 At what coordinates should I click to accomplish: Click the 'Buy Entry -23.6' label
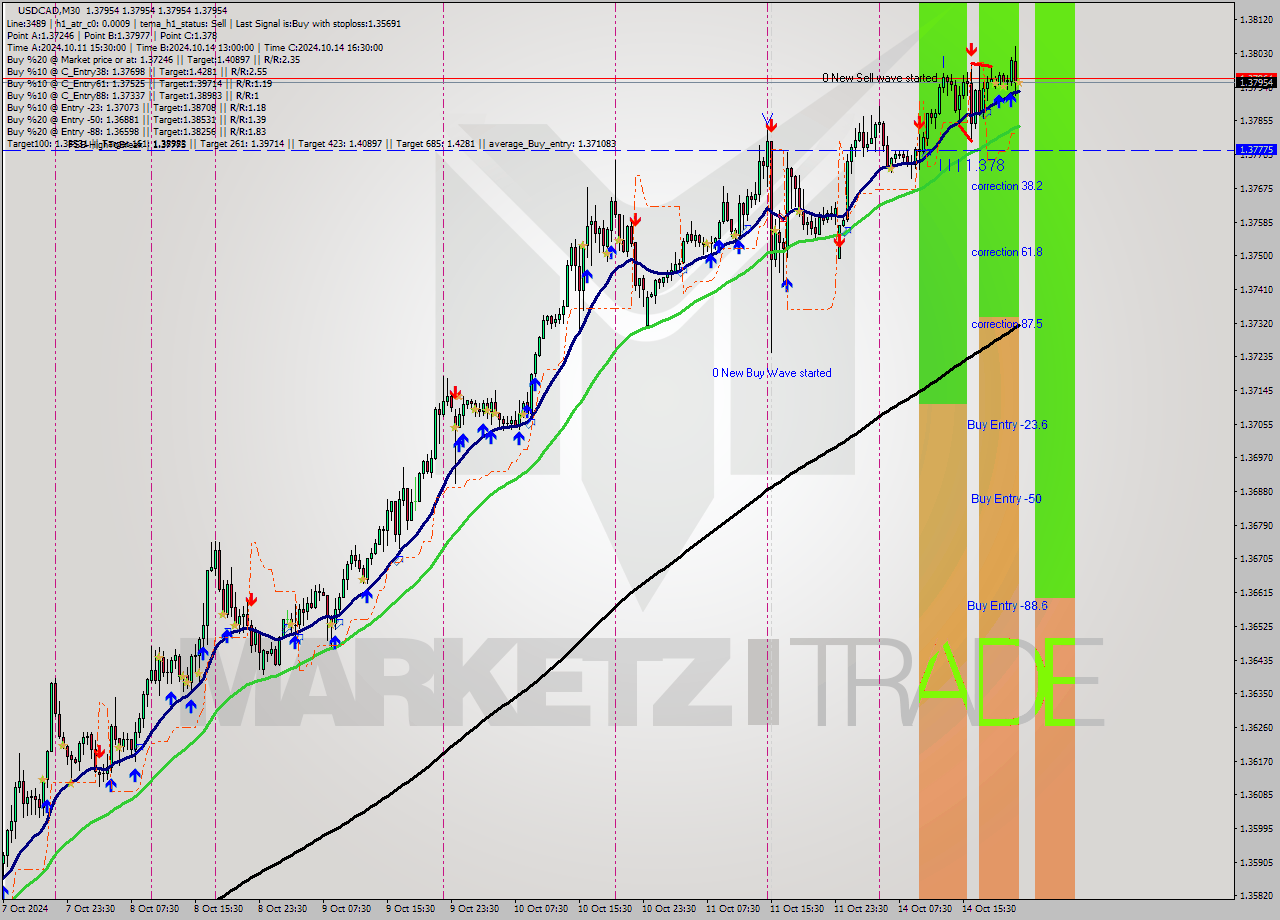(x=1007, y=425)
